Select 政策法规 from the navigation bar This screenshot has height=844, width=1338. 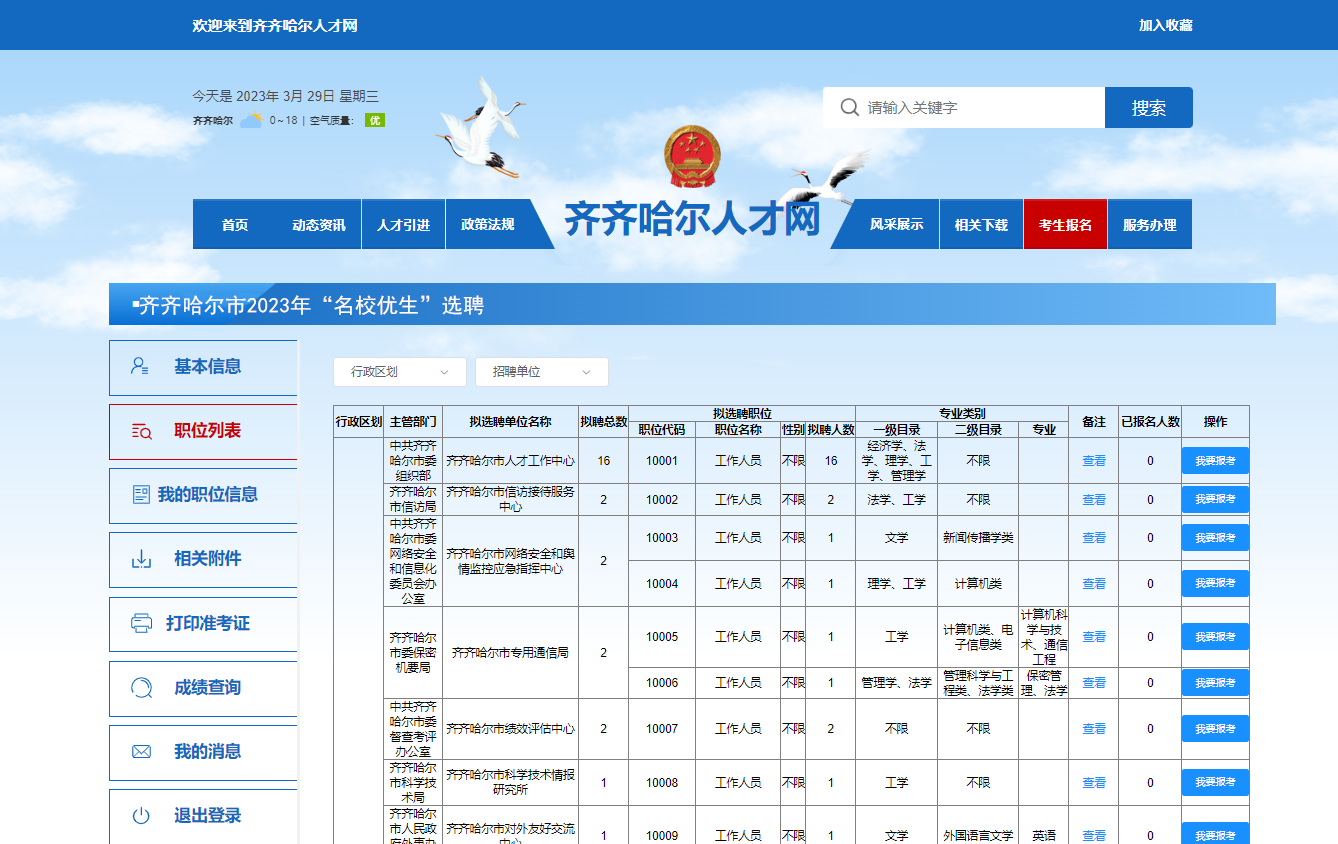pyautogui.click(x=488, y=225)
